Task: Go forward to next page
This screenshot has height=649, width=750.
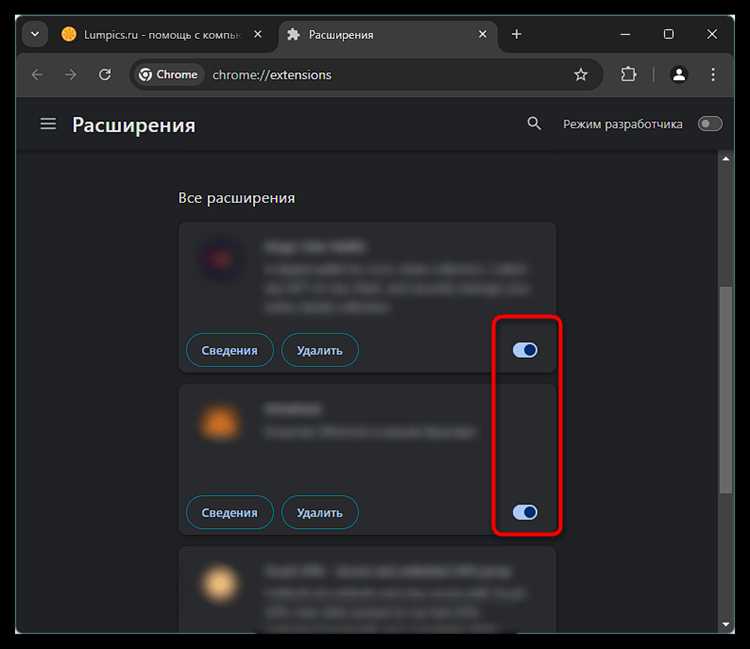Action: (x=71, y=75)
